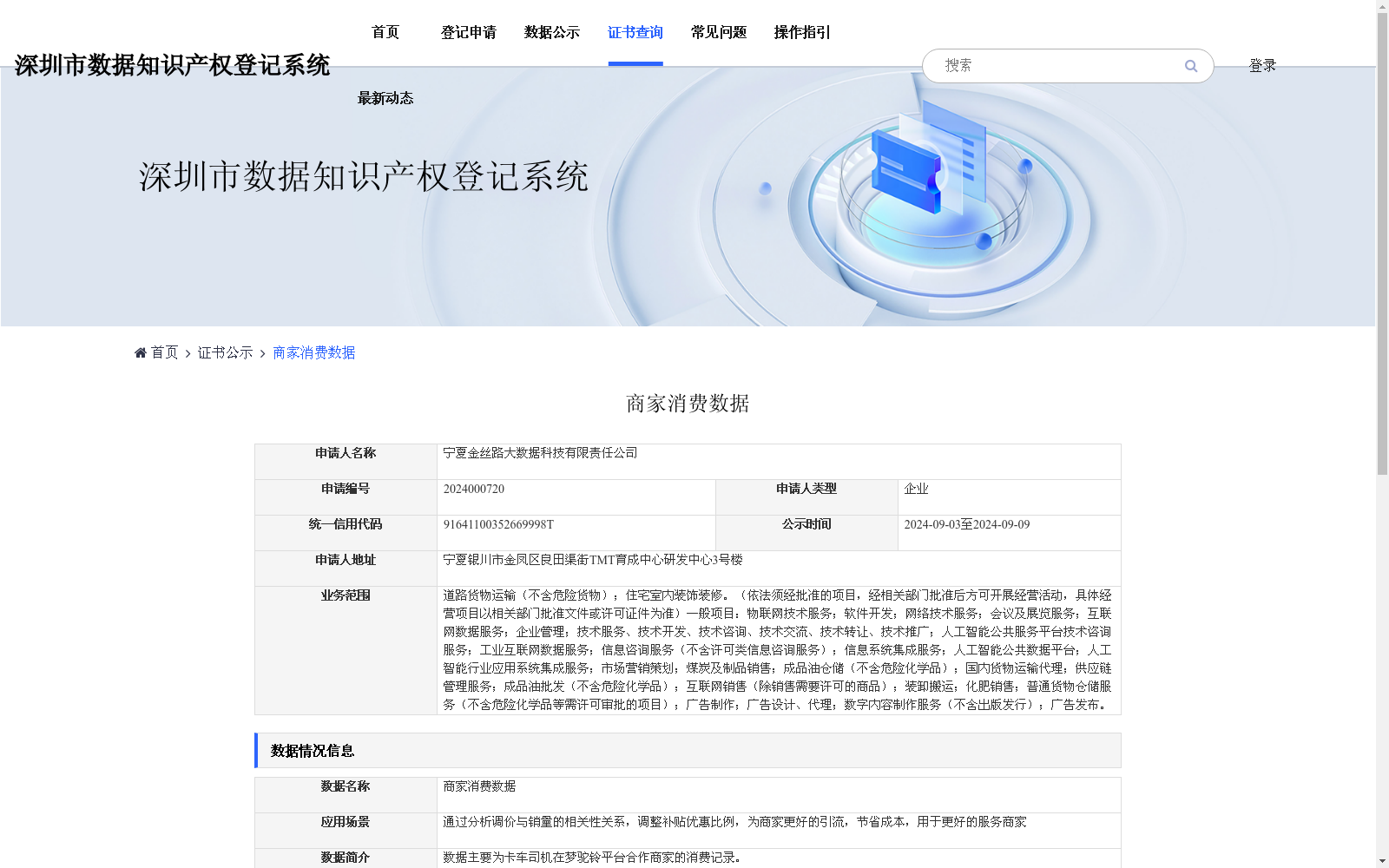Click the search magnifier icon
Image resolution: width=1389 pixels, height=868 pixels.
(x=1191, y=66)
